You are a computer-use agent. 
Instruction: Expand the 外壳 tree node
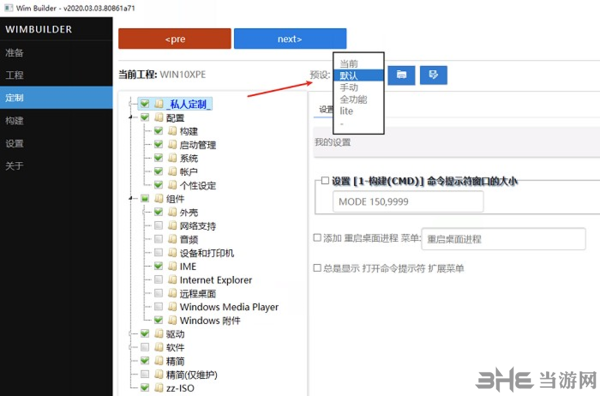click(145, 212)
